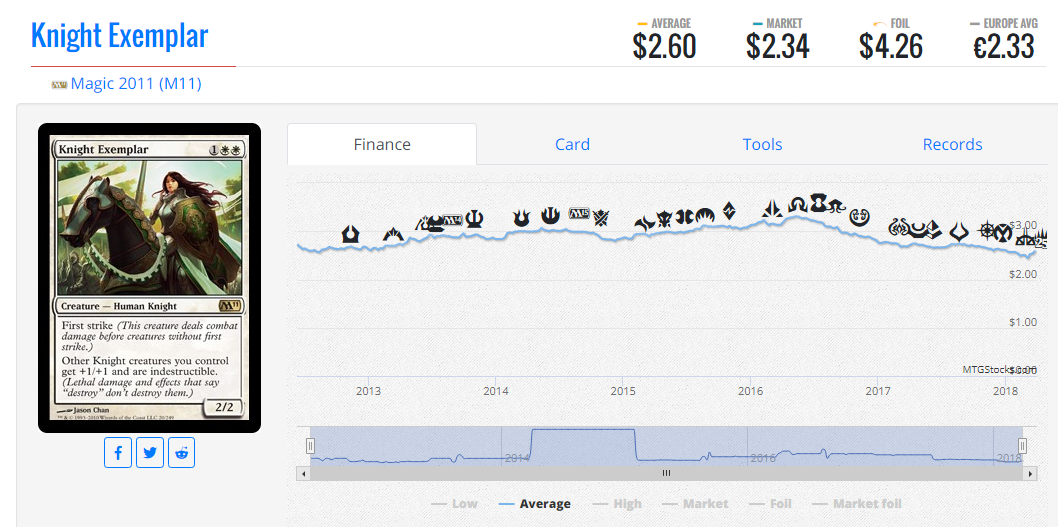Click the Hour of Devastation horns symbol
The width and height of the screenshot is (1058, 527).
(959, 231)
